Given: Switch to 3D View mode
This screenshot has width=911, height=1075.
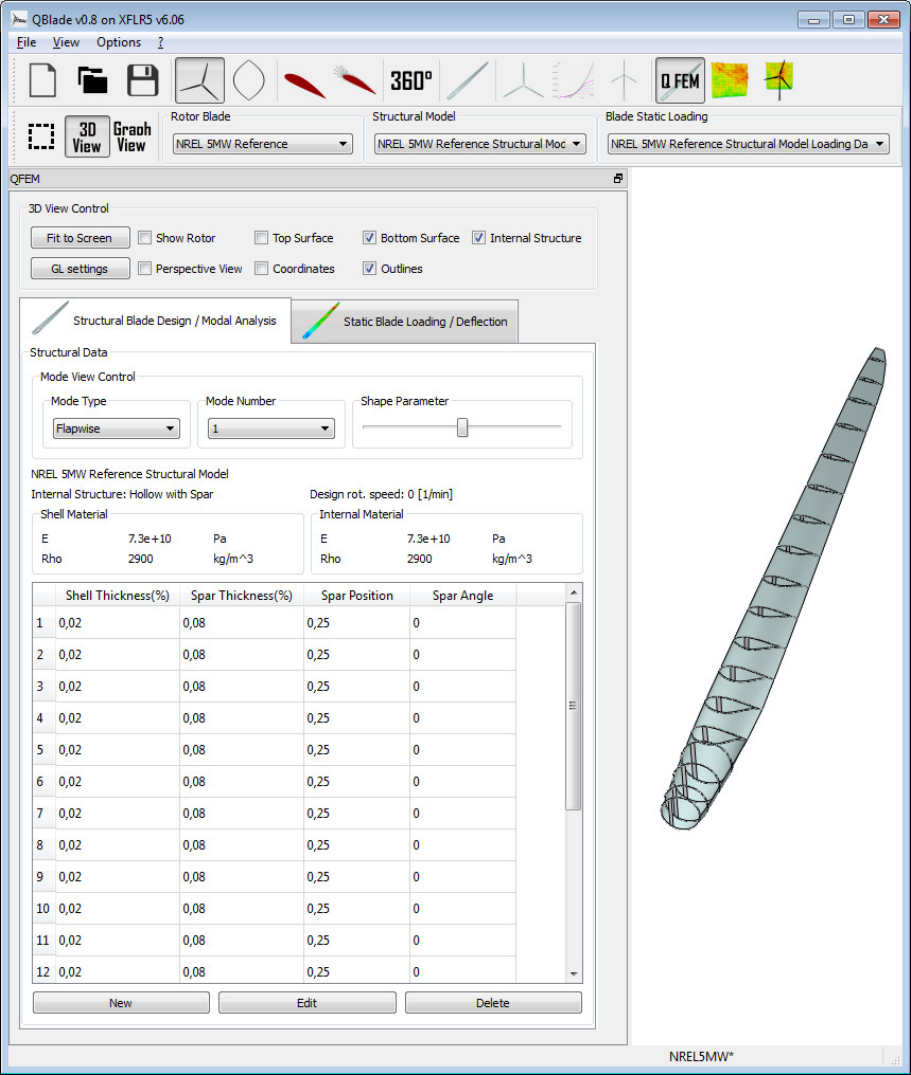Looking at the screenshot, I should point(87,136).
